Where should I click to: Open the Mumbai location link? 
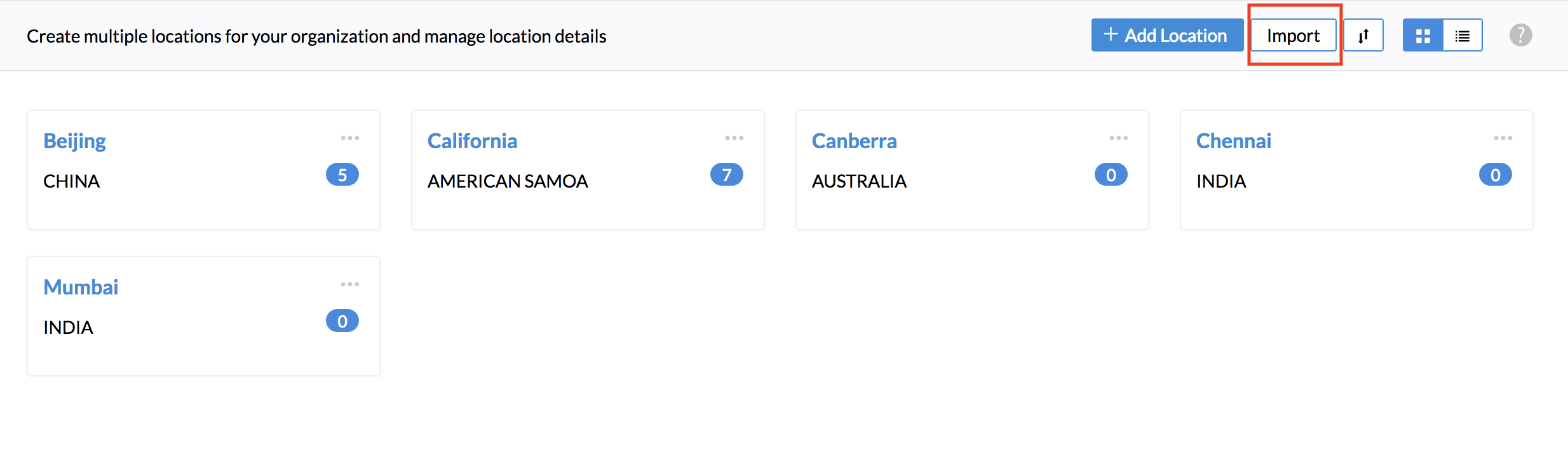pyautogui.click(x=81, y=287)
